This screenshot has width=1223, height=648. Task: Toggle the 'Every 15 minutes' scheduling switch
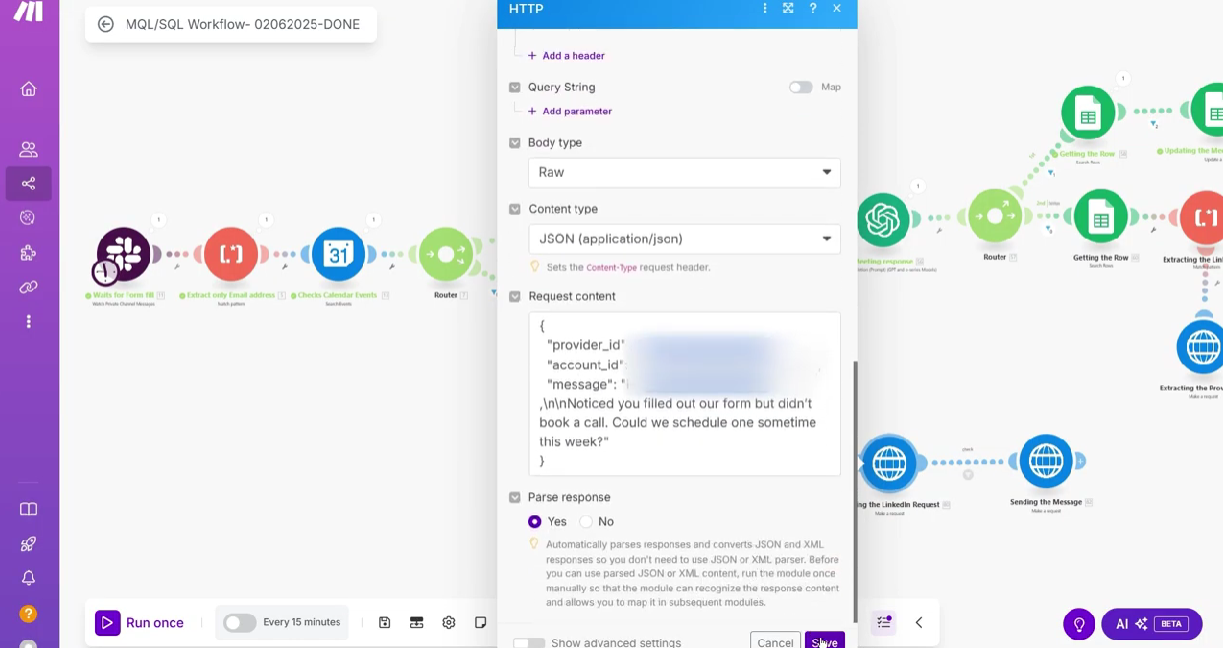tap(239, 623)
